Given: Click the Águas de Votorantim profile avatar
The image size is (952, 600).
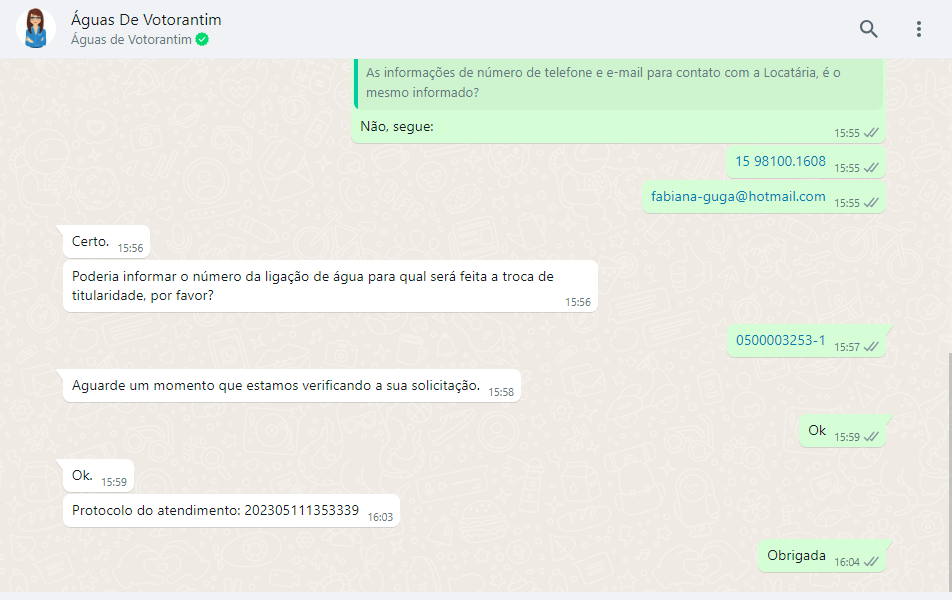Looking at the screenshot, I should tap(36, 29).
